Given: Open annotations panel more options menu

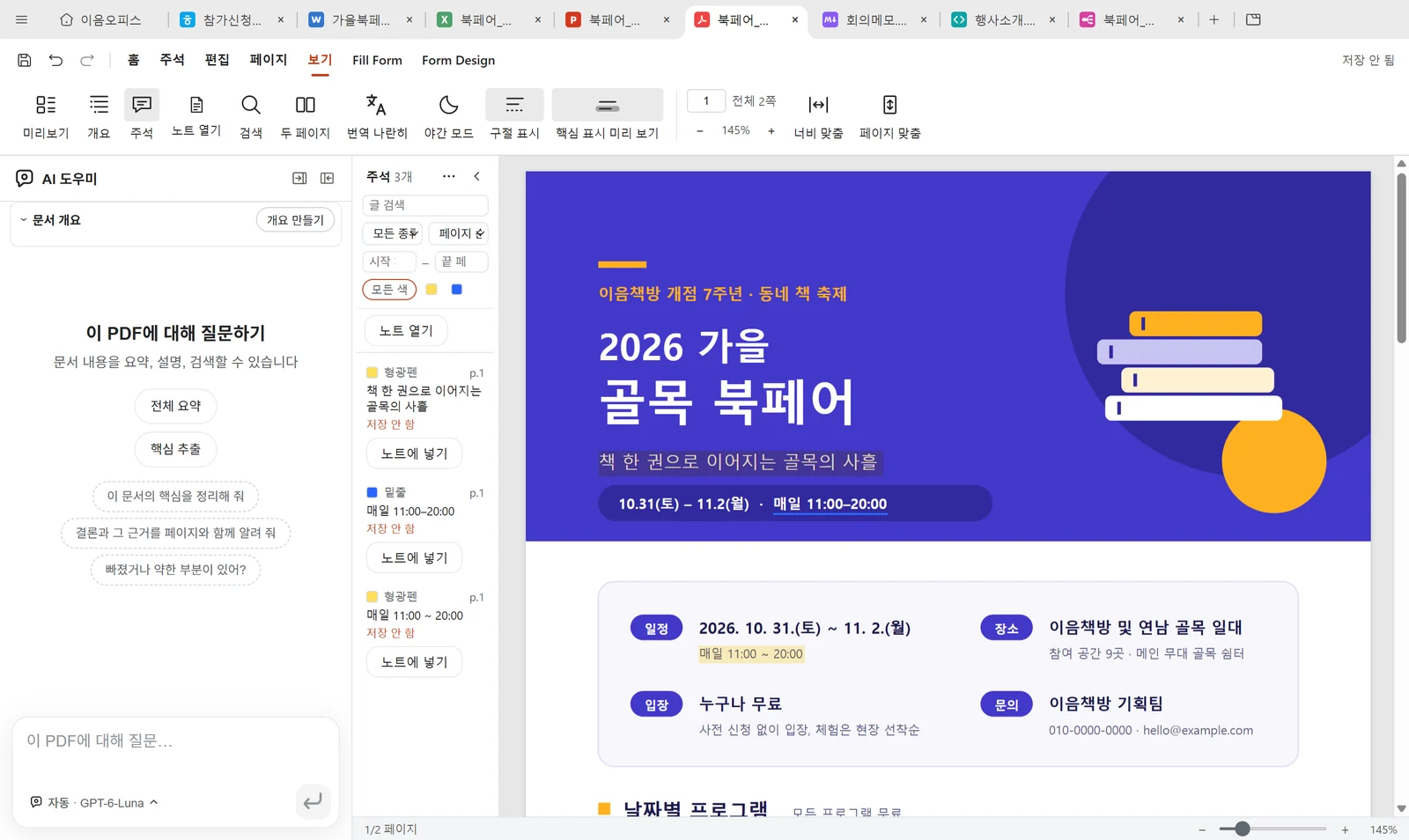Looking at the screenshot, I should (449, 176).
